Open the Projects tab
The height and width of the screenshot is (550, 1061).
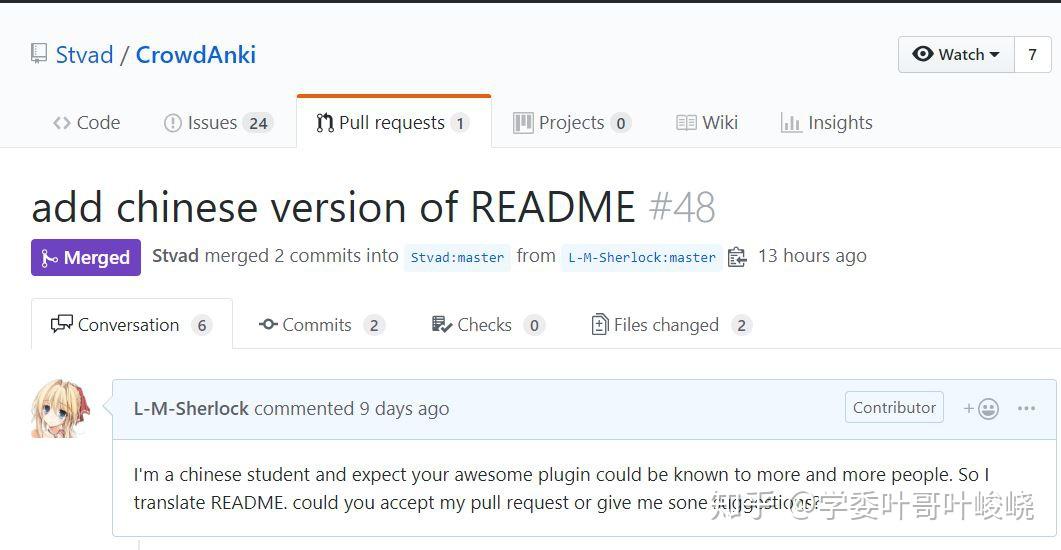pyautogui.click(x=571, y=123)
